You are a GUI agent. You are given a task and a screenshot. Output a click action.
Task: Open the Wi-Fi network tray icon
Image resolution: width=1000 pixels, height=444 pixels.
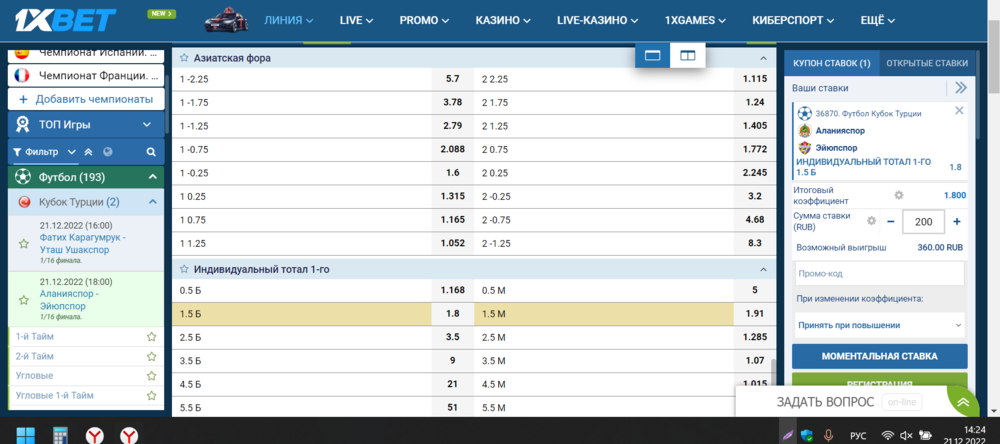[x=887, y=436]
